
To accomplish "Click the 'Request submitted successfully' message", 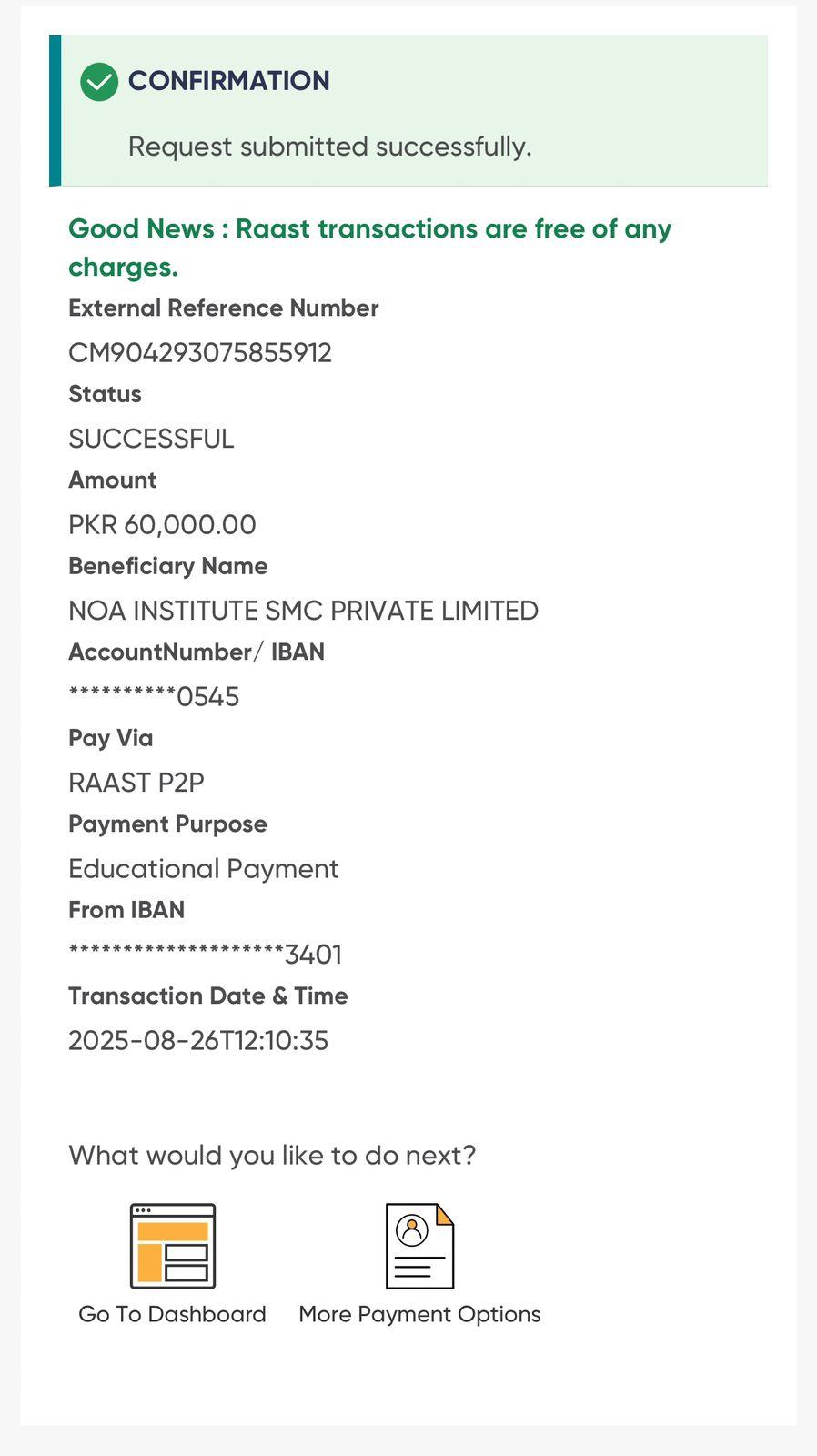I will [329, 147].
